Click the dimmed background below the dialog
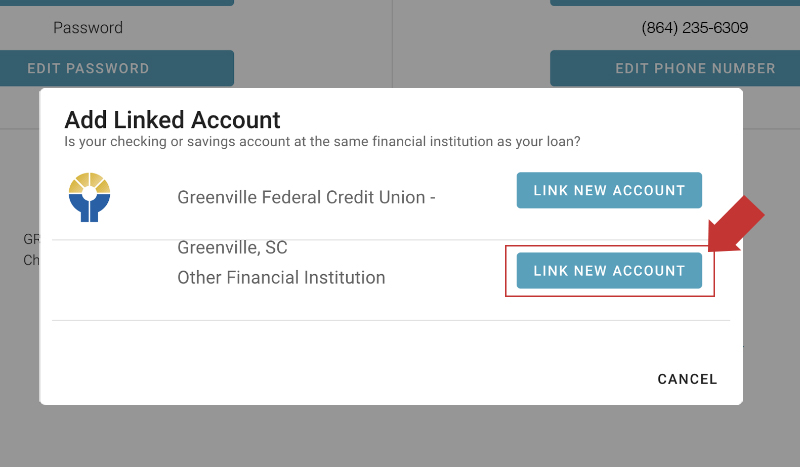The height and width of the screenshot is (467, 800). [x=400, y=436]
